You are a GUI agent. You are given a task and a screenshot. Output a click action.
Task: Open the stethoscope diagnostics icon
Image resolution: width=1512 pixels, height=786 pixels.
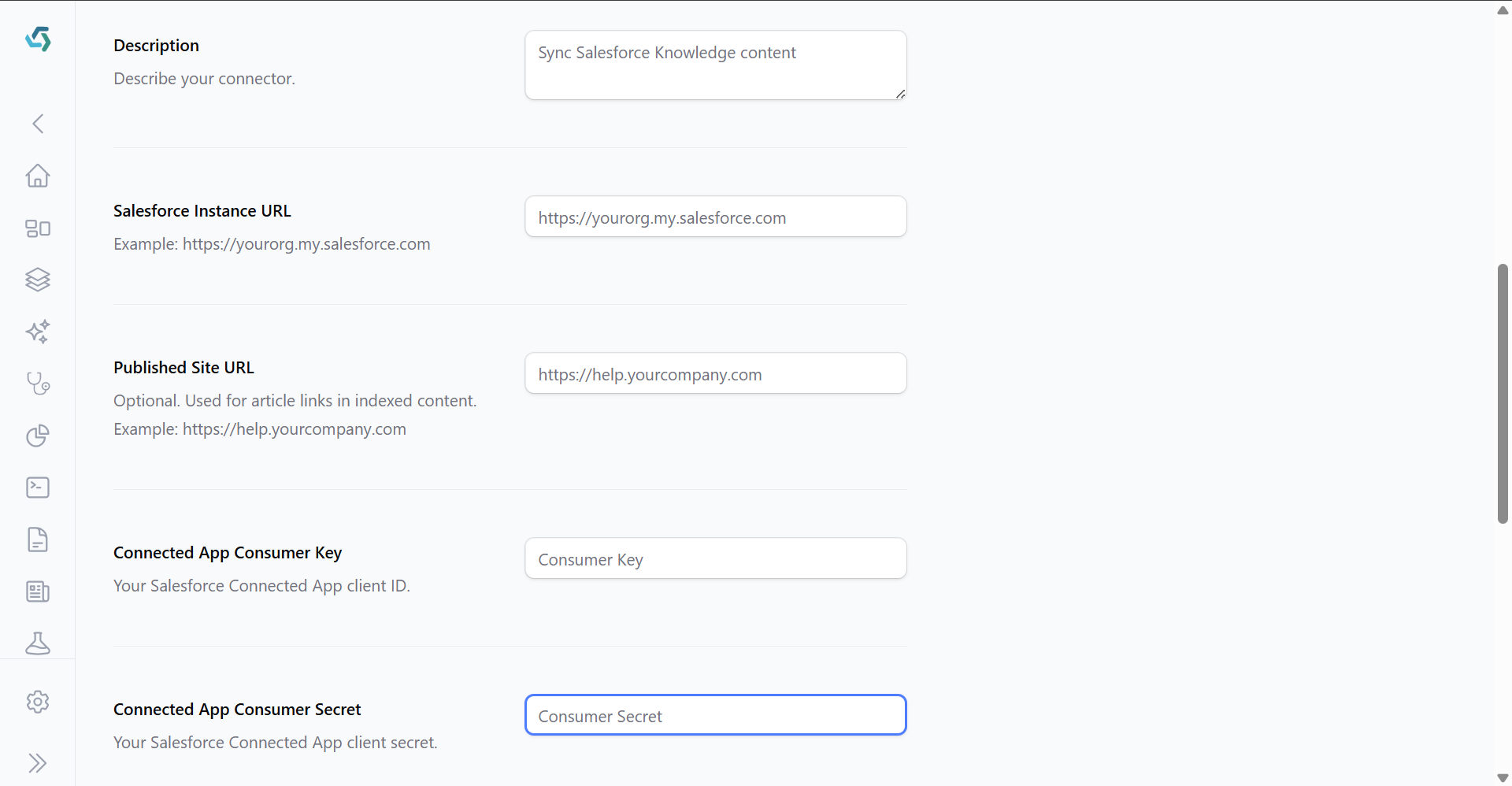tap(38, 384)
